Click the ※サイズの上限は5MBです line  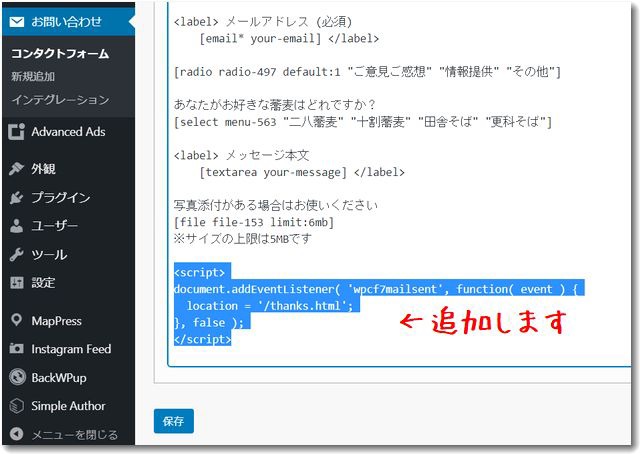pyautogui.click(x=242, y=238)
